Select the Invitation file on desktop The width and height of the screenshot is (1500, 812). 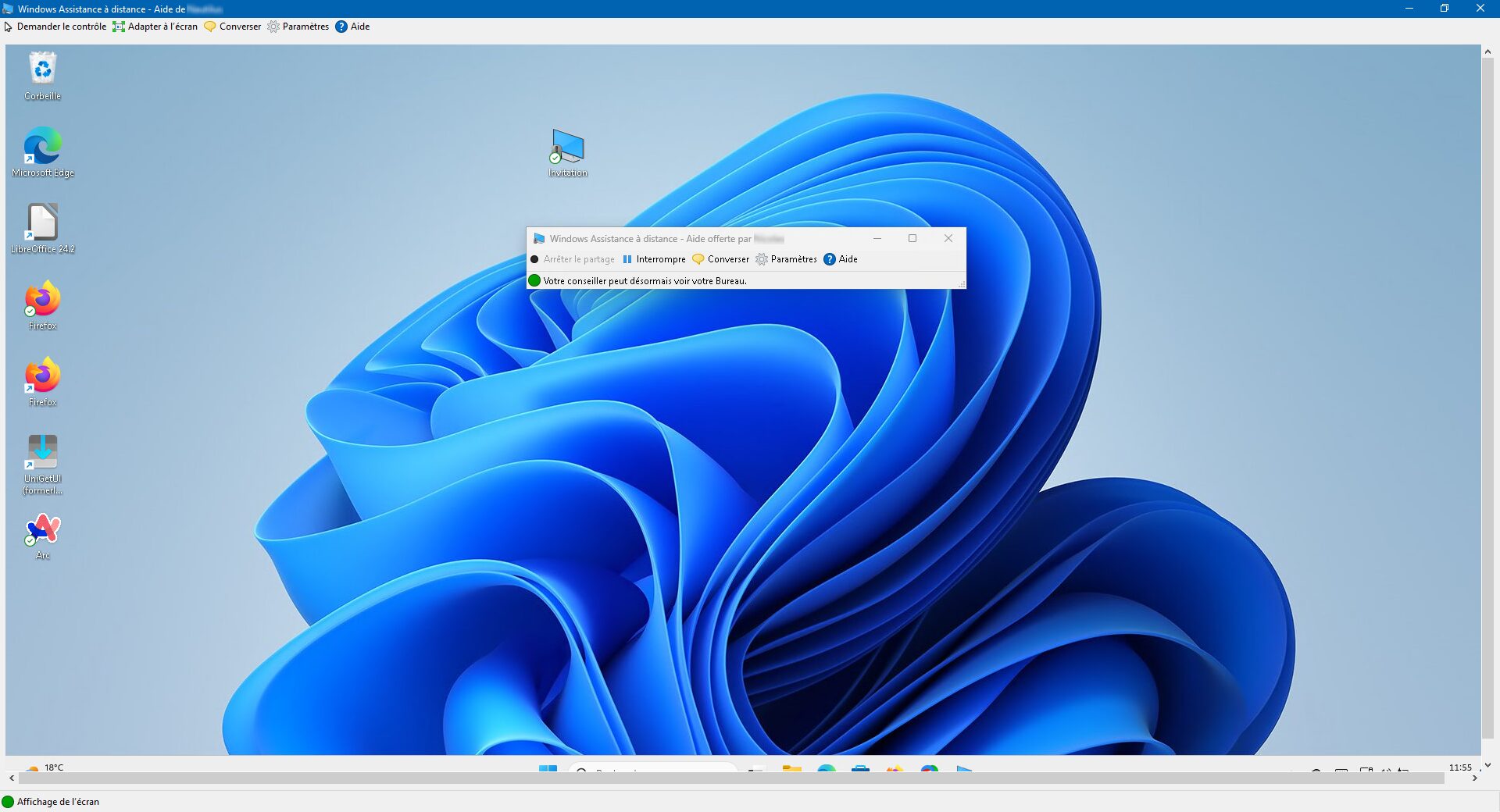coord(568,153)
